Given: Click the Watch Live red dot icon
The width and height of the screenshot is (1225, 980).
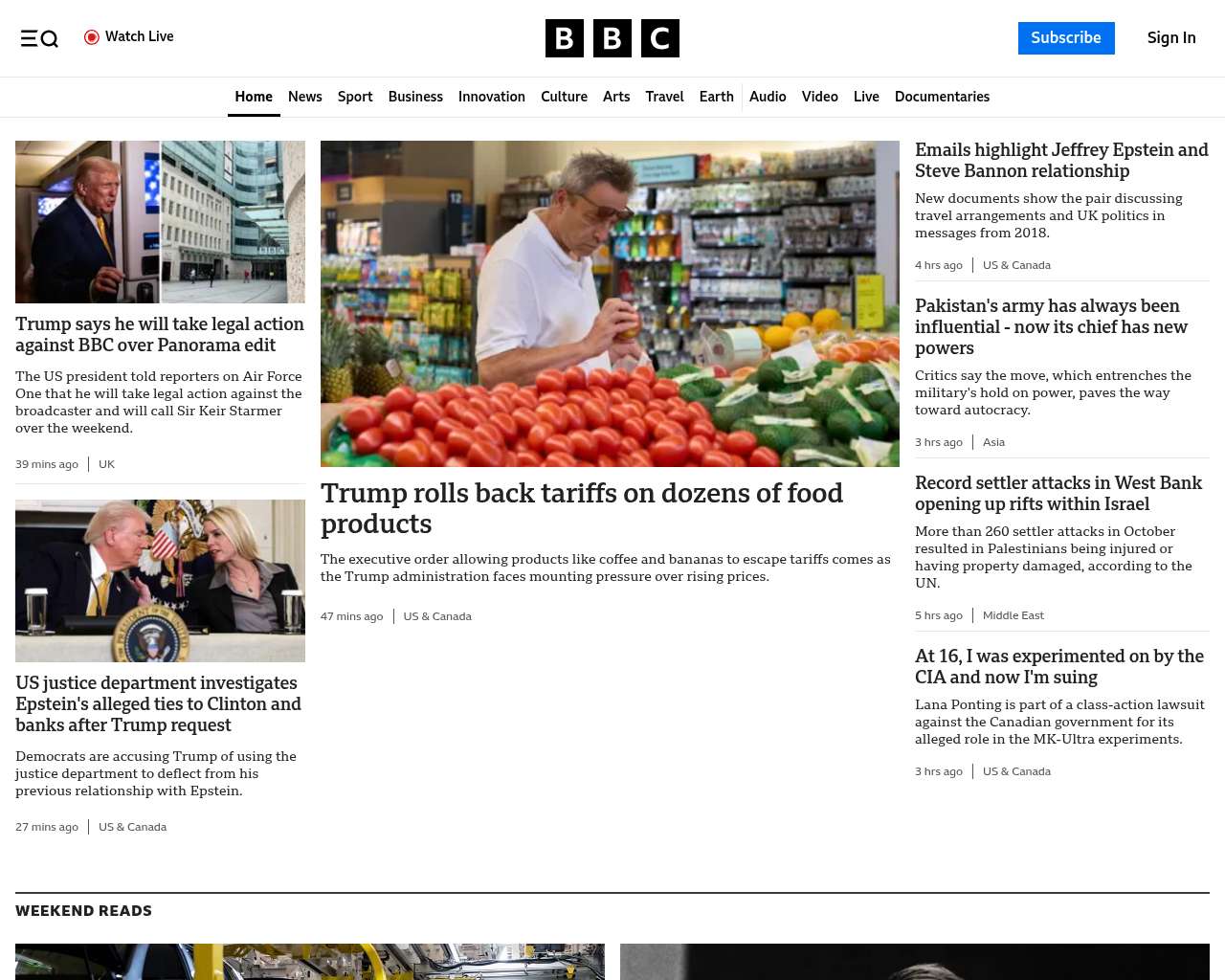Looking at the screenshot, I should pos(92,37).
